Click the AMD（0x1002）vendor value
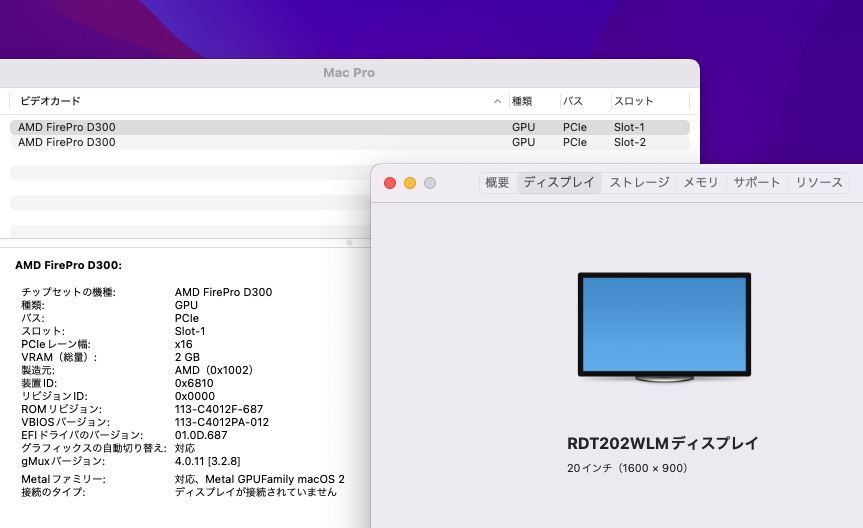Image resolution: width=863 pixels, height=528 pixels. coord(214,370)
